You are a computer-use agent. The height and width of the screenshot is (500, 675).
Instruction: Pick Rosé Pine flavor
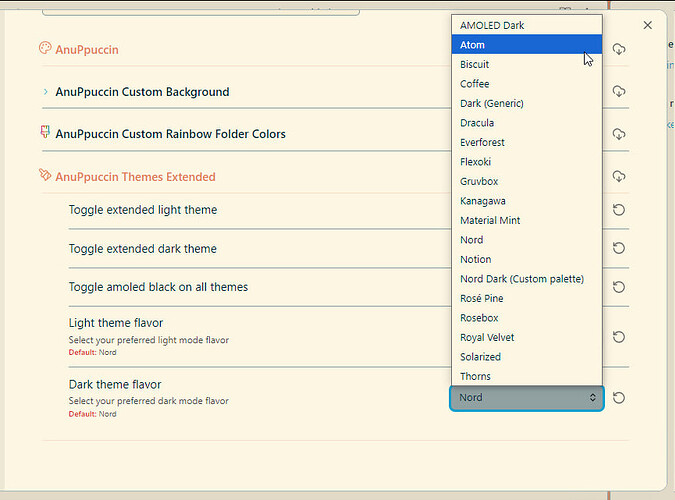click(526, 298)
